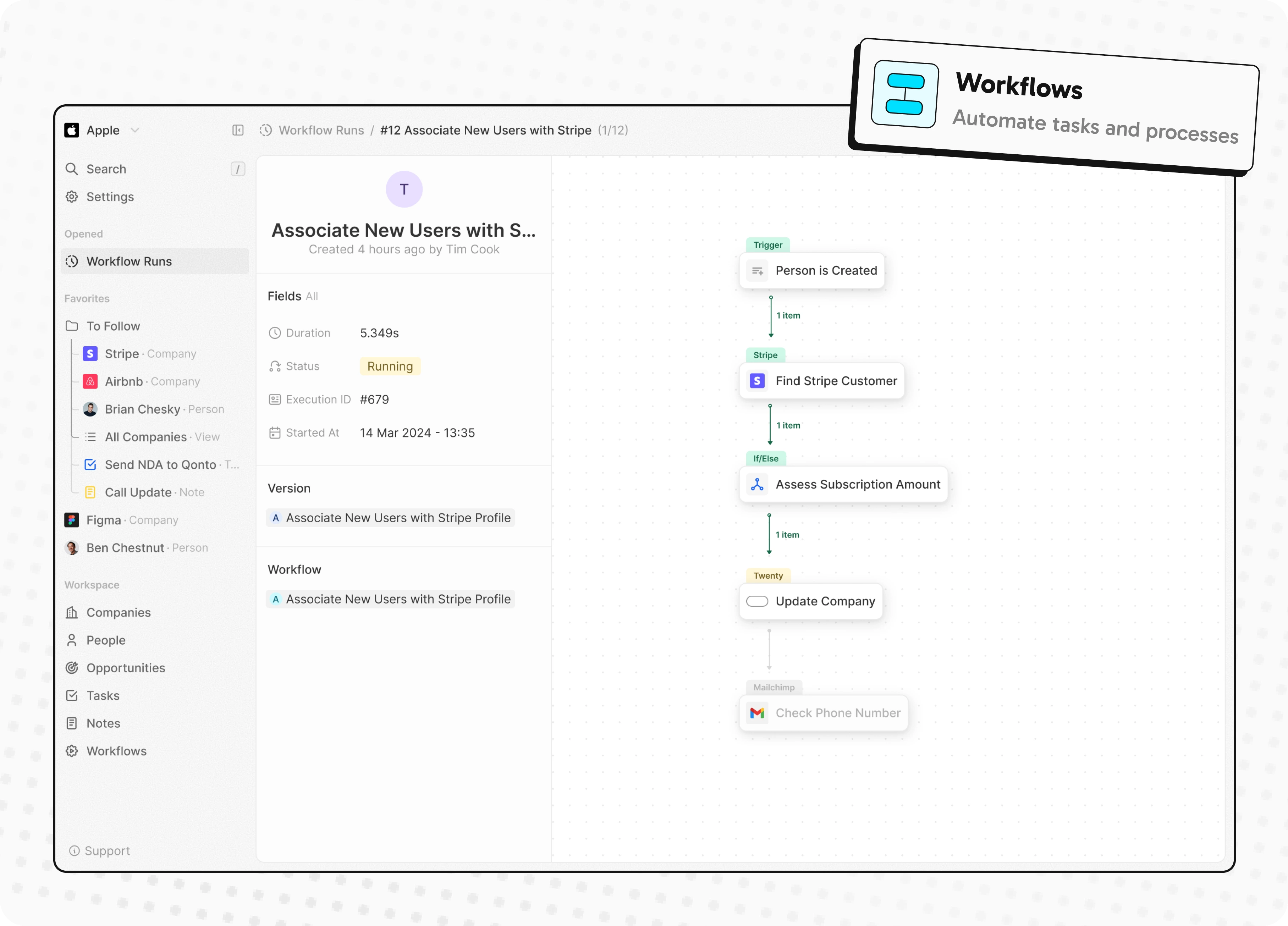Click the Figma logo icon
This screenshot has width=1288, height=926.
(x=72, y=520)
